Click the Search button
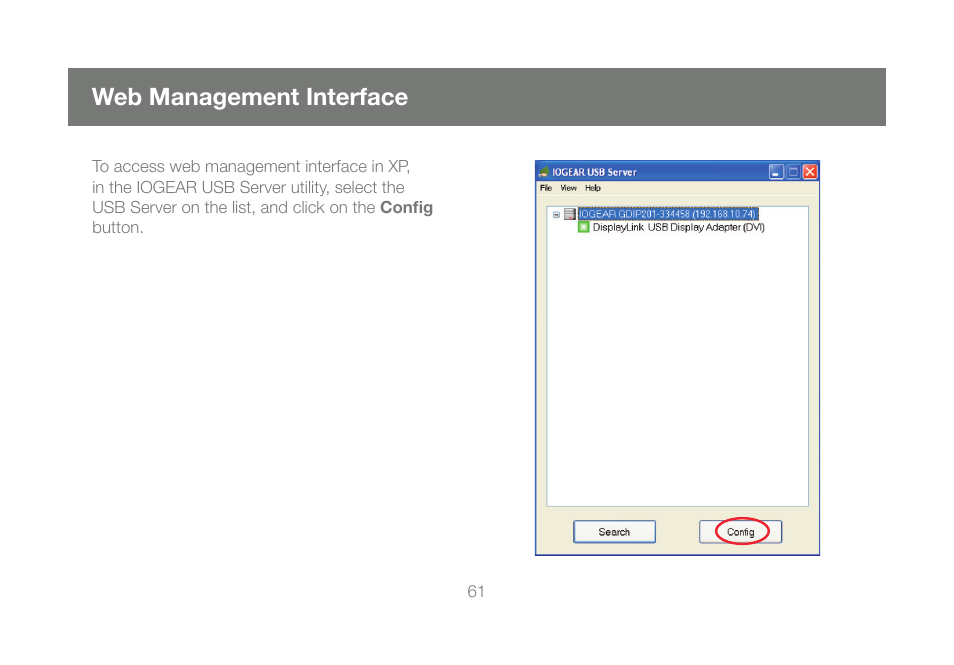This screenshot has width=954, height=665. tap(615, 532)
